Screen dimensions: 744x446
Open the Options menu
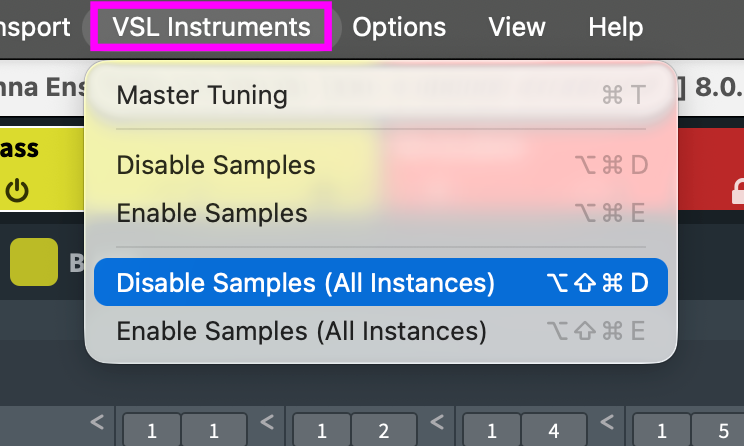point(399,27)
